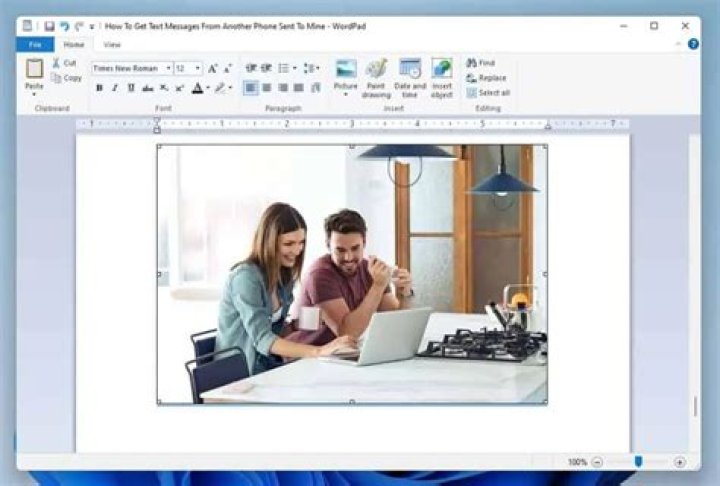
Task: Click Select all in Editing group
Action: (488, 93)
